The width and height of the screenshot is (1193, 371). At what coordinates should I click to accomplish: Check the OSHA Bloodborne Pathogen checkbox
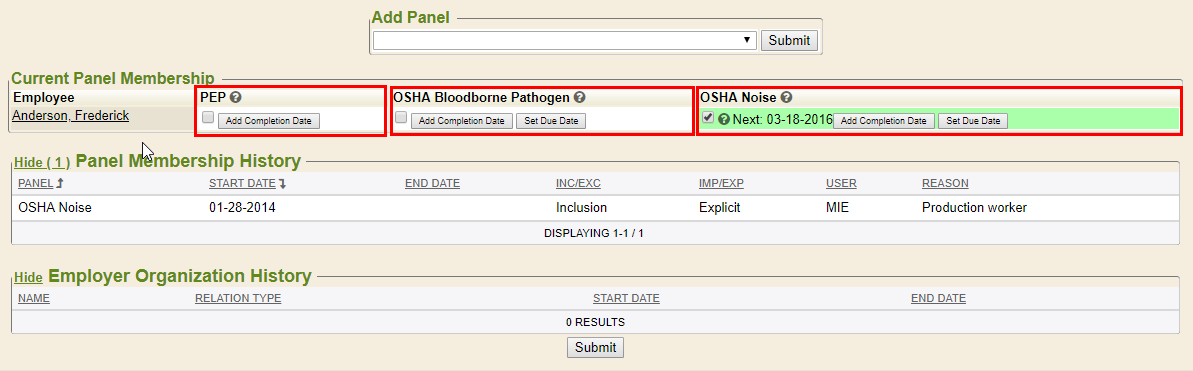401,117
